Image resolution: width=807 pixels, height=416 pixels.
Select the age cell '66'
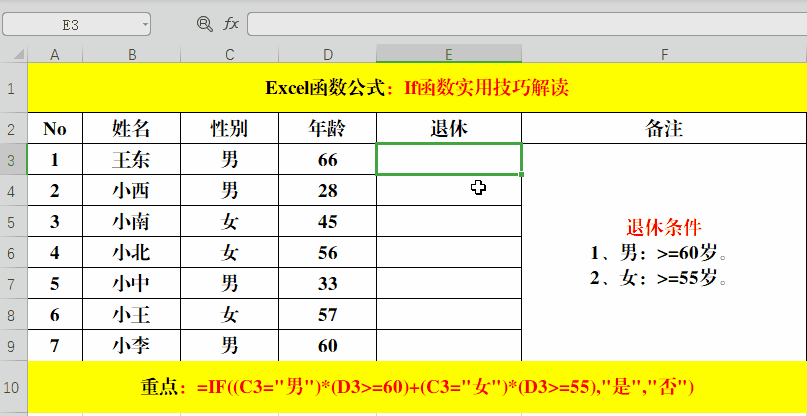coord(327,160)
